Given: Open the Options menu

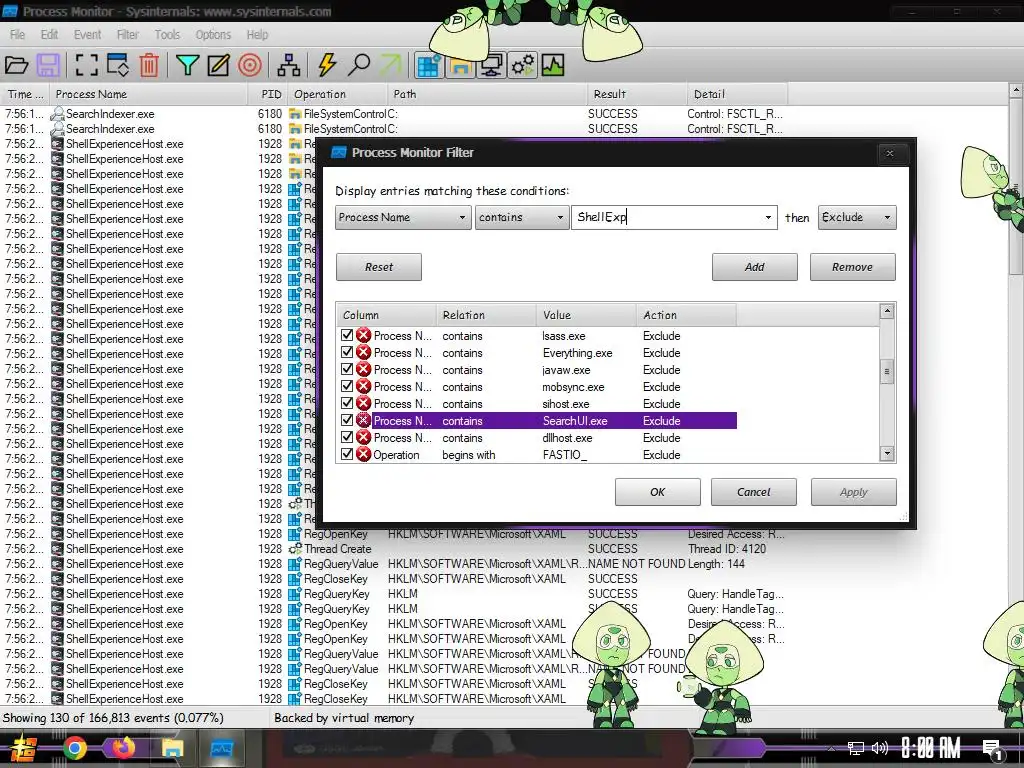Looking at the screenshot, I should (213, 35).
